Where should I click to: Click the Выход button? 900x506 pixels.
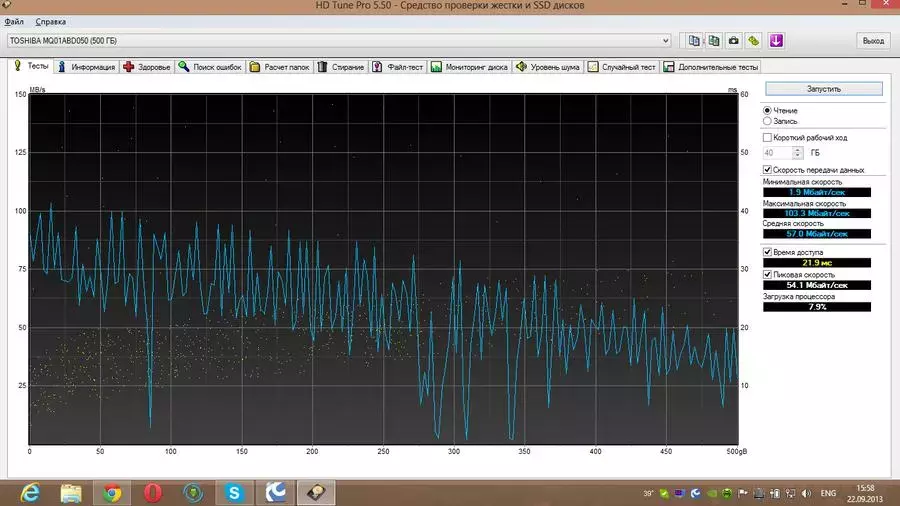tap(873, 41)
